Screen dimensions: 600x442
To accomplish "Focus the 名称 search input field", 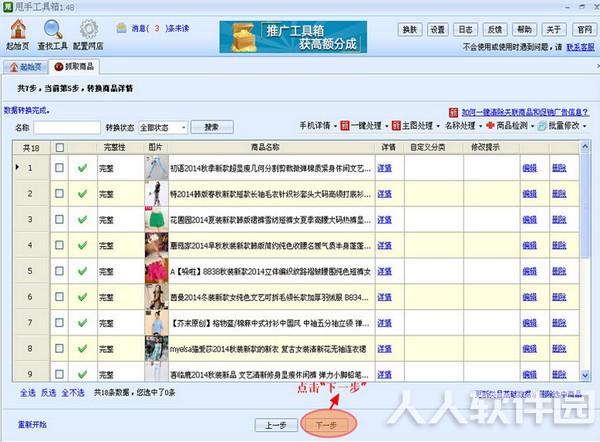I will (67, 127).
